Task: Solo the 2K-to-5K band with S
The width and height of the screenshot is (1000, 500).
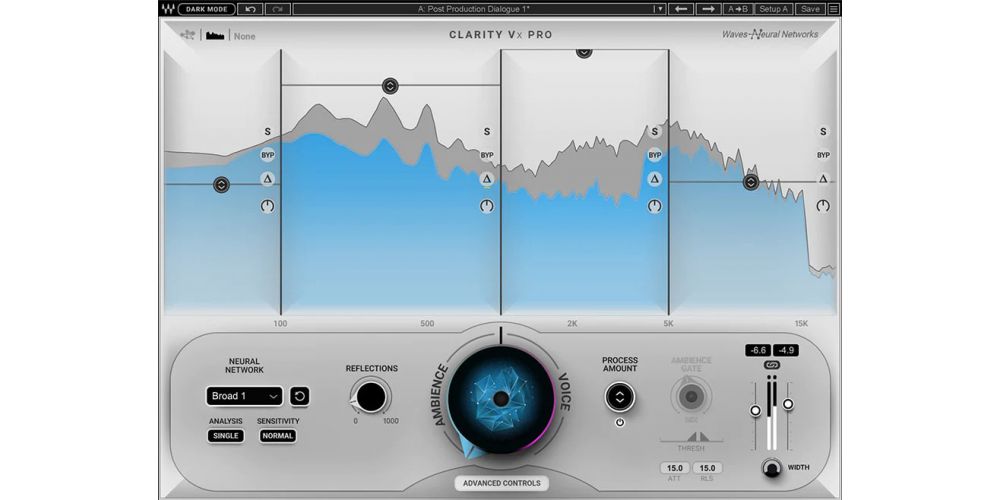Action: click(654, 132)
